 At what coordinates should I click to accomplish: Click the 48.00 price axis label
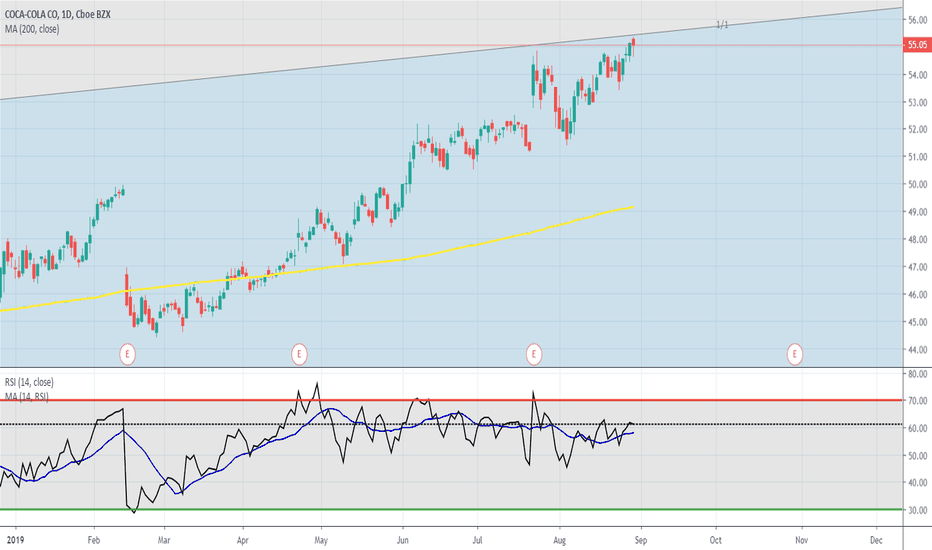point(918,240)
